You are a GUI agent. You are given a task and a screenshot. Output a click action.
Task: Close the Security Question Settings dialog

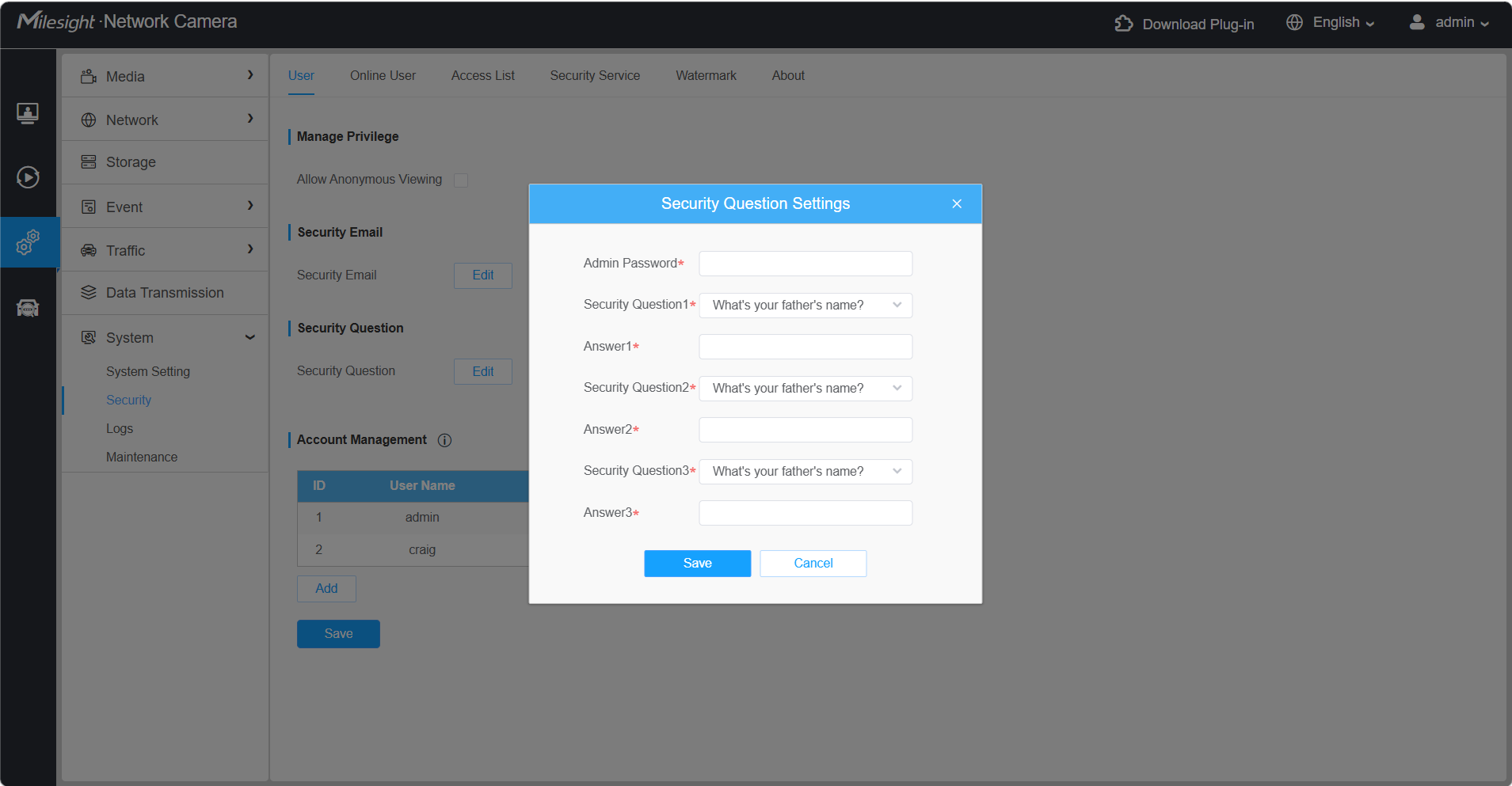957,203
